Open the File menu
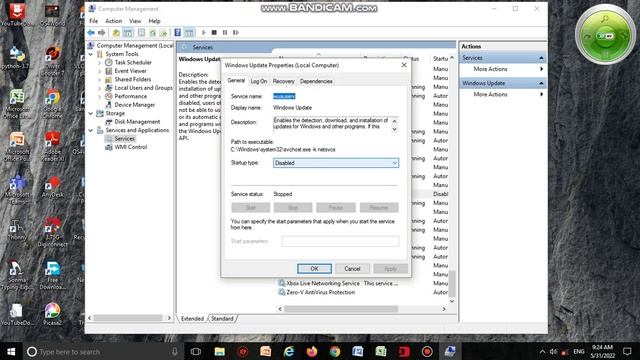The image size is (640, 360). pos(93,21)
